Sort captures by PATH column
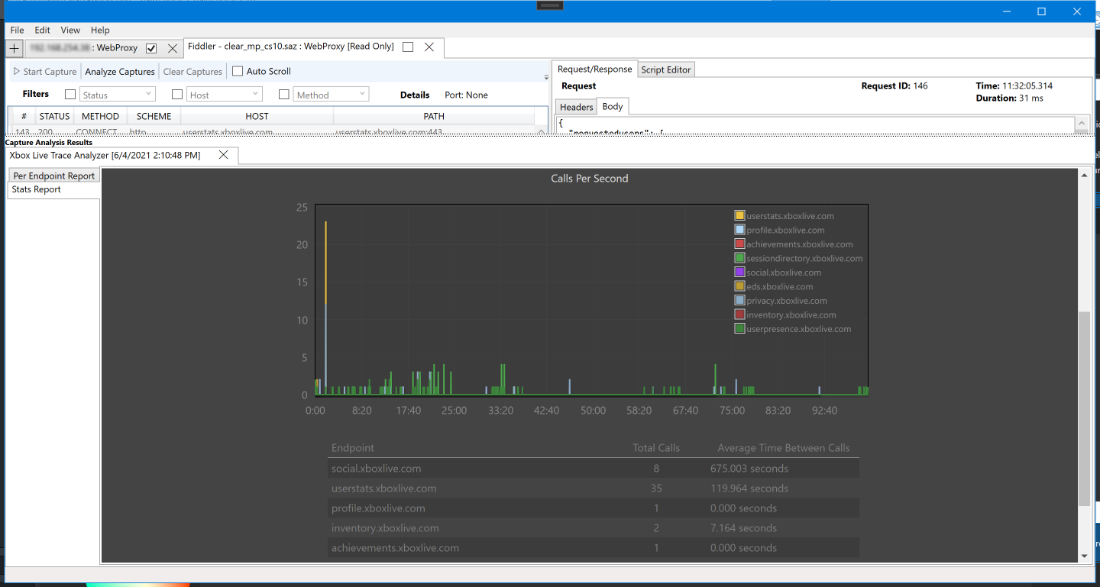Viewport: 1100px width, 587px height. (x=434, y=116)
